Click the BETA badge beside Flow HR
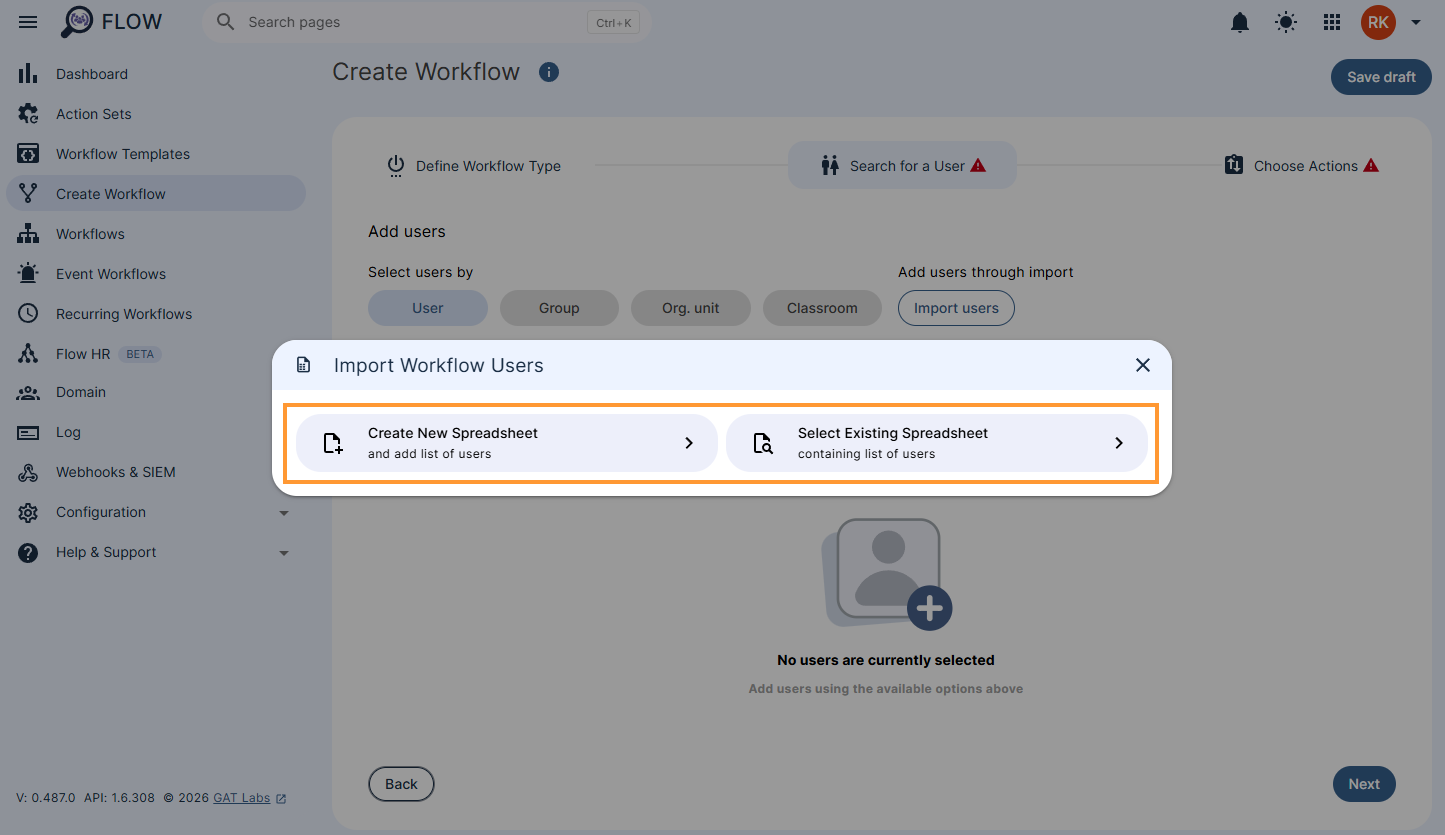Viewport: 1445px width, 835px height. pyautogui.click(x=140, y=354)
